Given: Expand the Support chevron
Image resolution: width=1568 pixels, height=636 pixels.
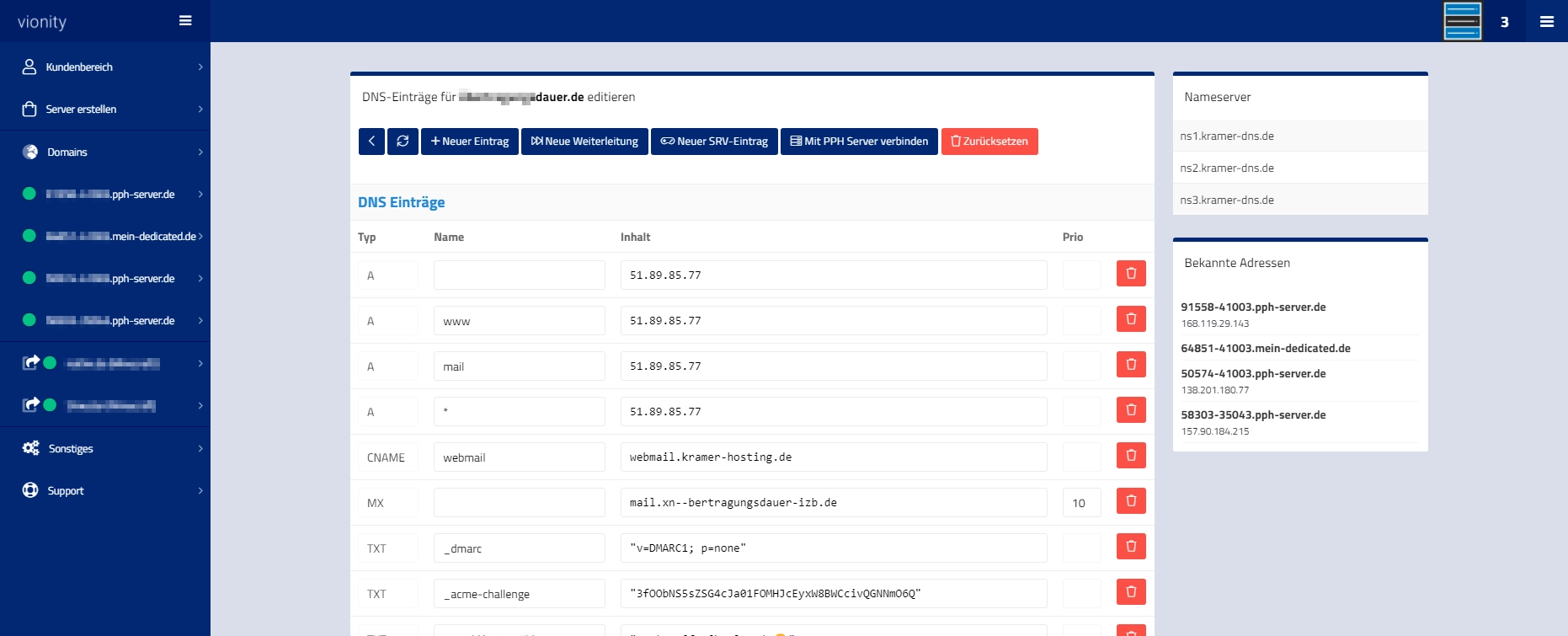Looking at the screenshot, I should (x=200, y=490).
